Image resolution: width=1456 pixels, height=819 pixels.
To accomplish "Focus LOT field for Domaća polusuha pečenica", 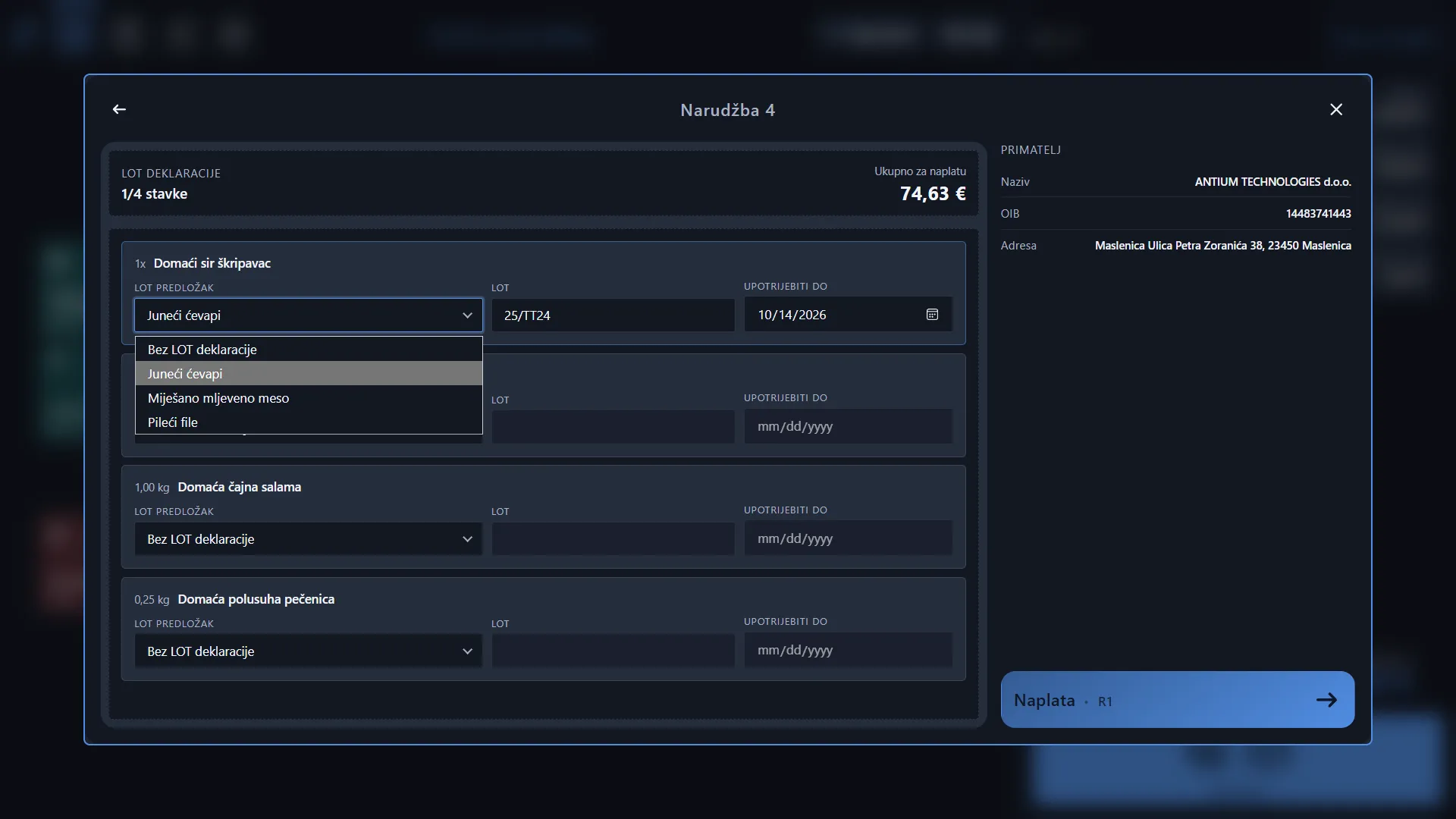I will point(613,651).
